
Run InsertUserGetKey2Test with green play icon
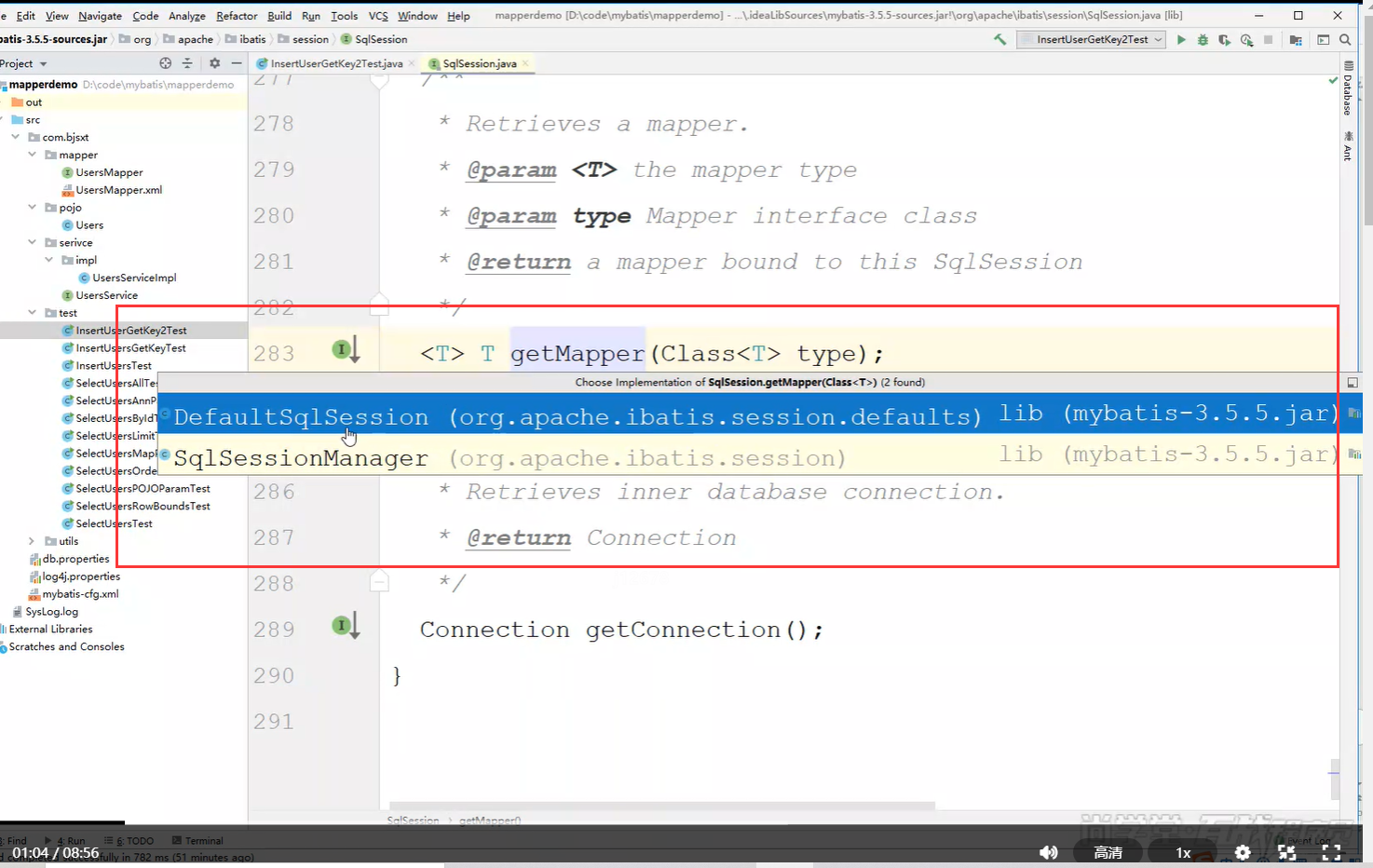[x=1181, y=39]
